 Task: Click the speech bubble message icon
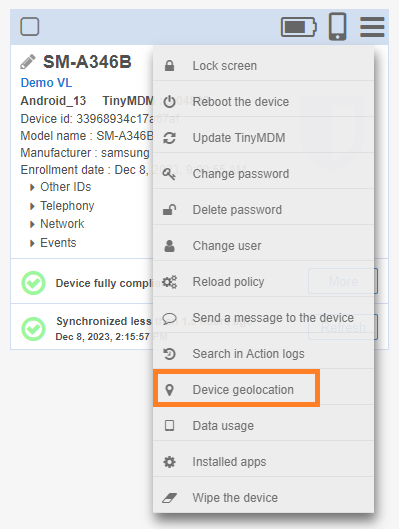click(x=169, y=318)
